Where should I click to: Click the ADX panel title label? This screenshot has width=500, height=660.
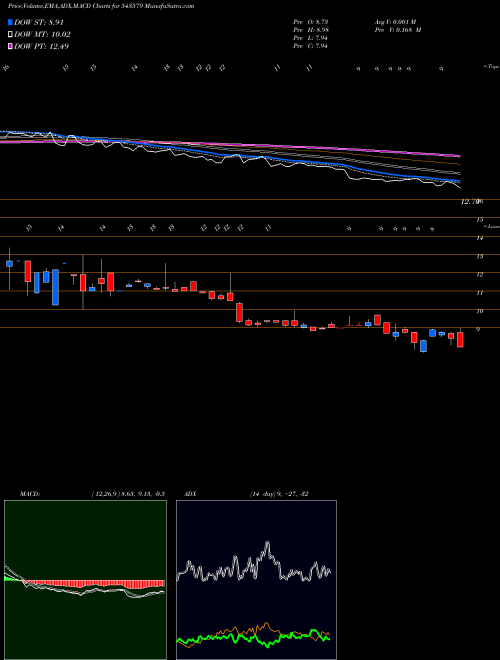click(x=190, y=494)
